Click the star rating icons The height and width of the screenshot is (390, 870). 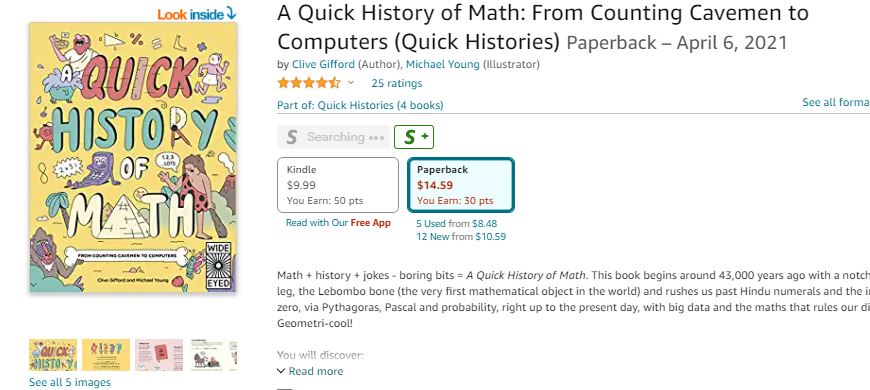(x=309, y=83)
